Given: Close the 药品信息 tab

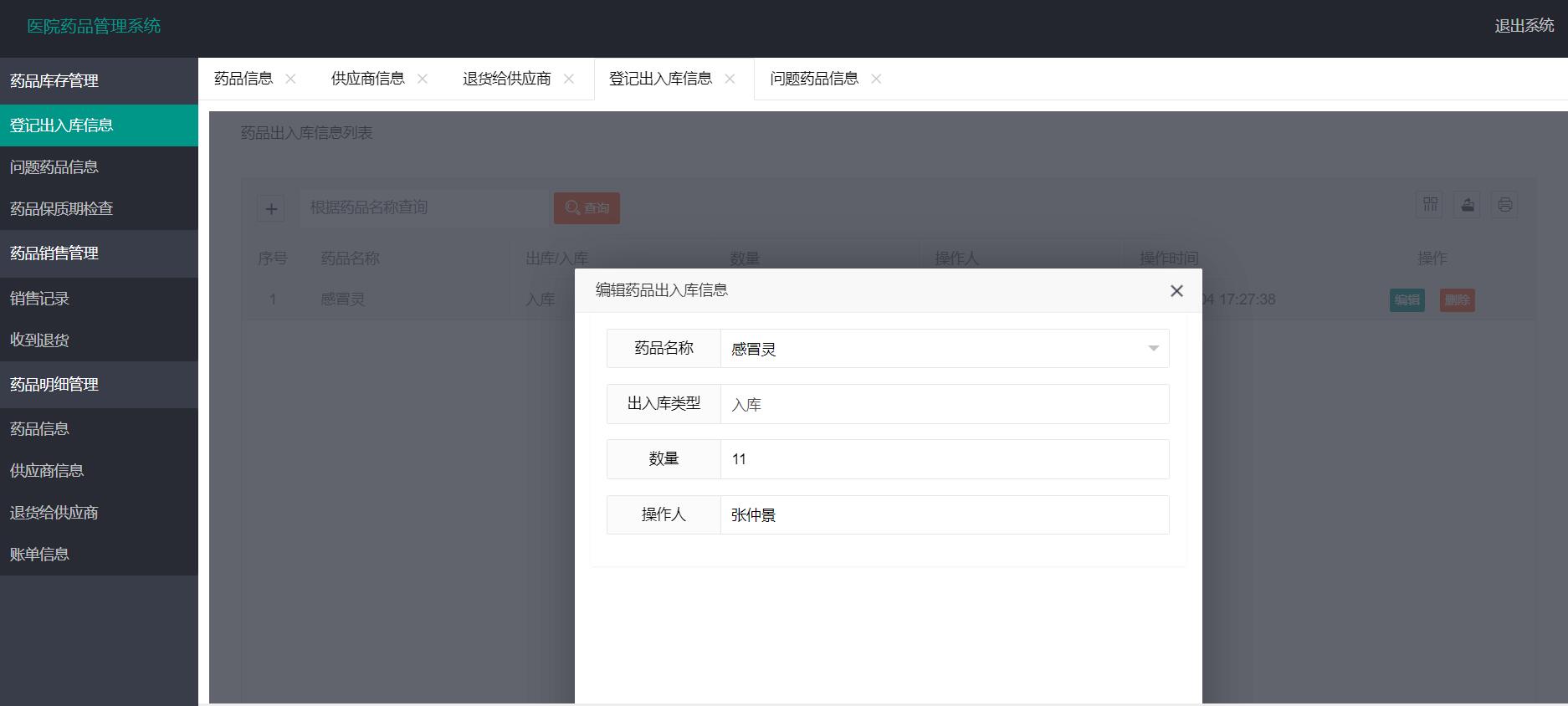Looking at the screenshot, I should 290,79.
